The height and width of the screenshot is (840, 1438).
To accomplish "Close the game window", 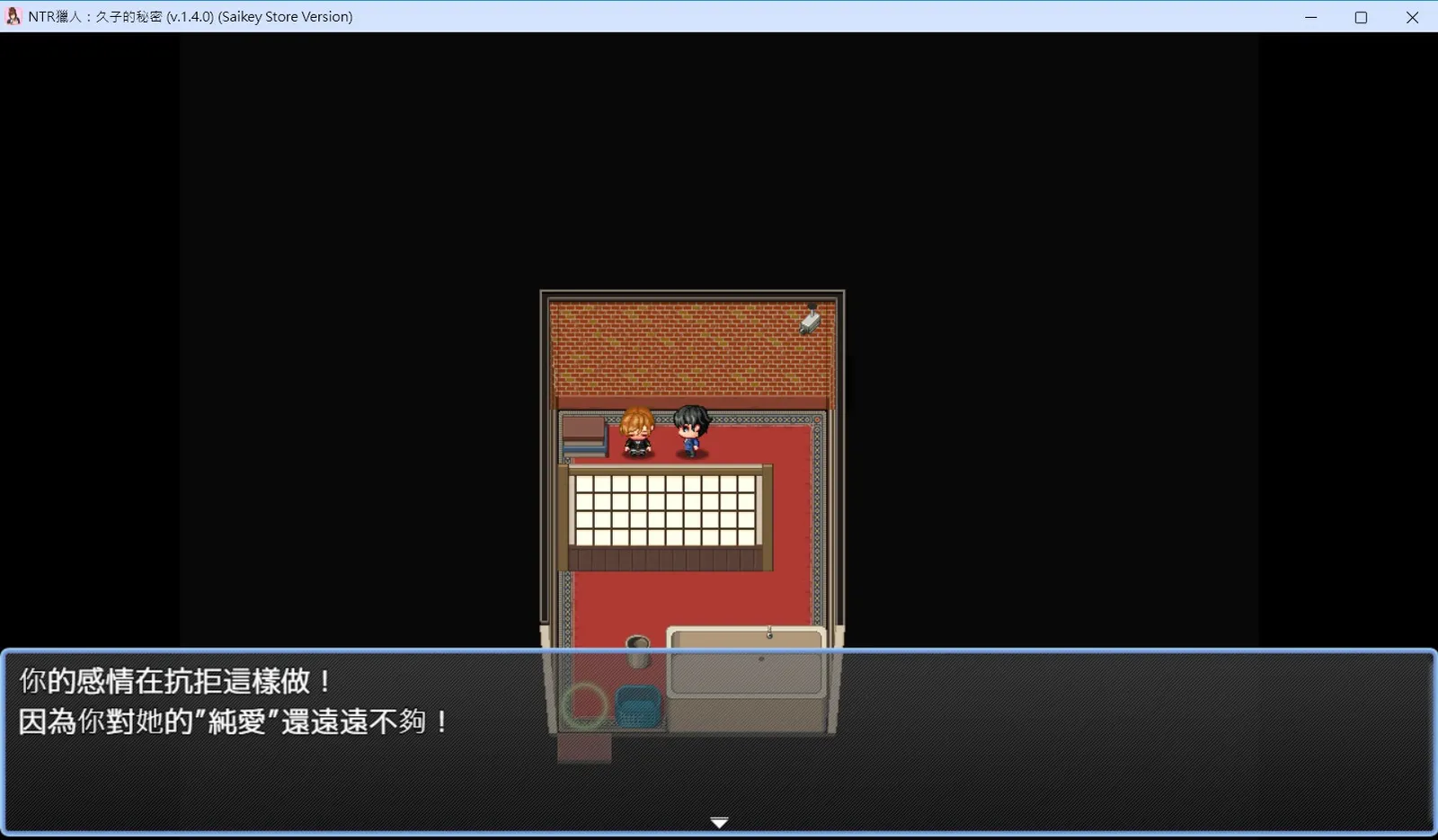I will [x=1412, y=17].
